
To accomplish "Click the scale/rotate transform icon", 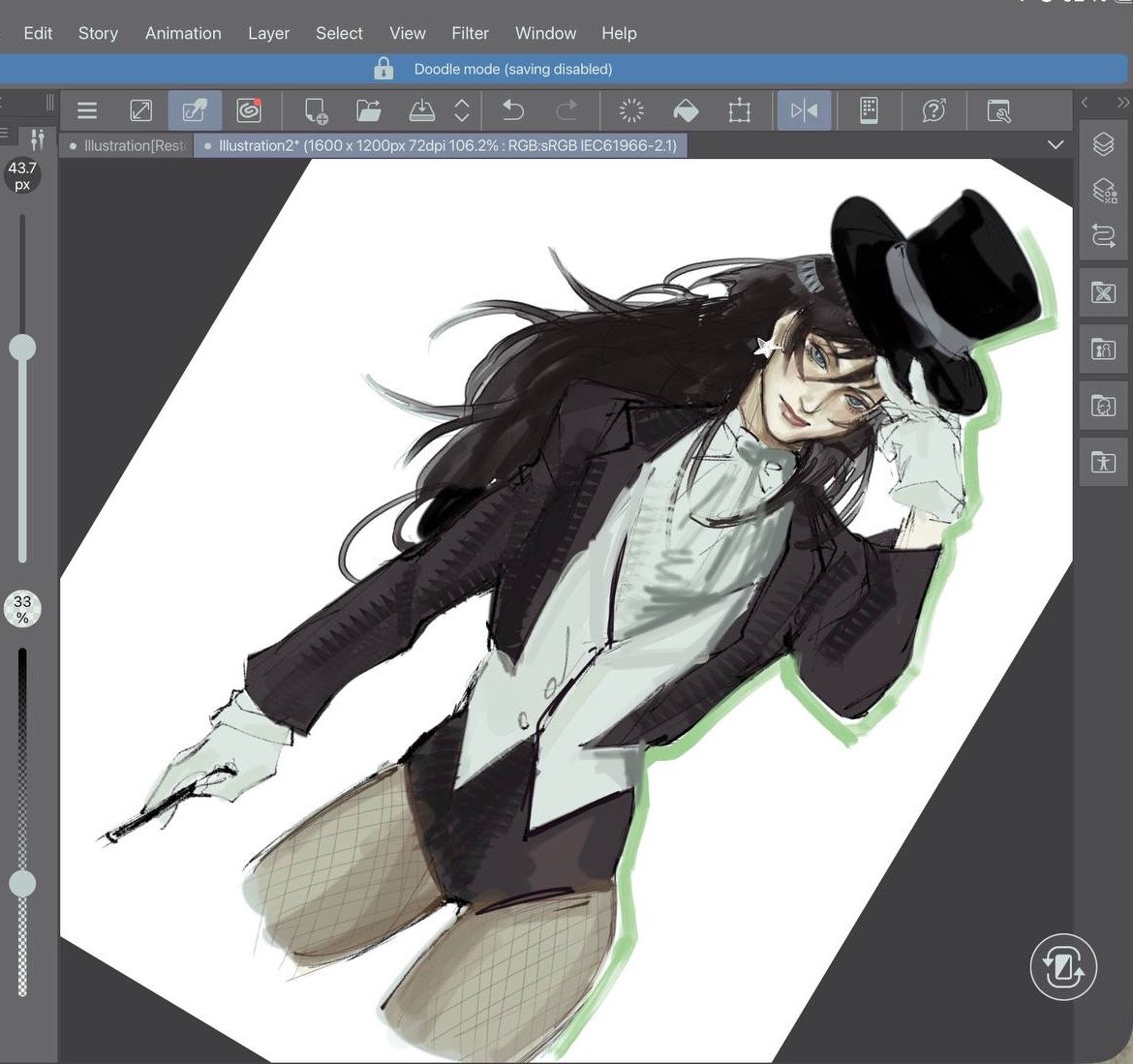I will click(739, 110).
